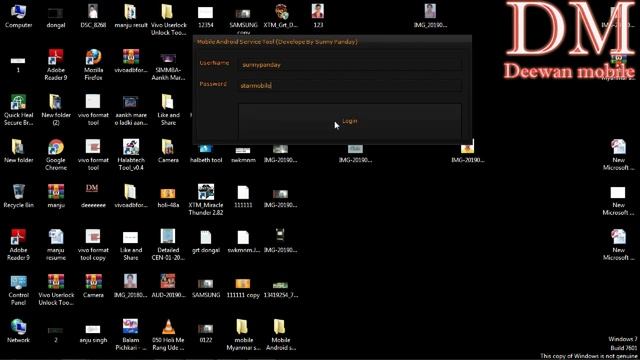Focus the UserName input field
This screenshot has height=360, width=640.
[x=350, y=64]
